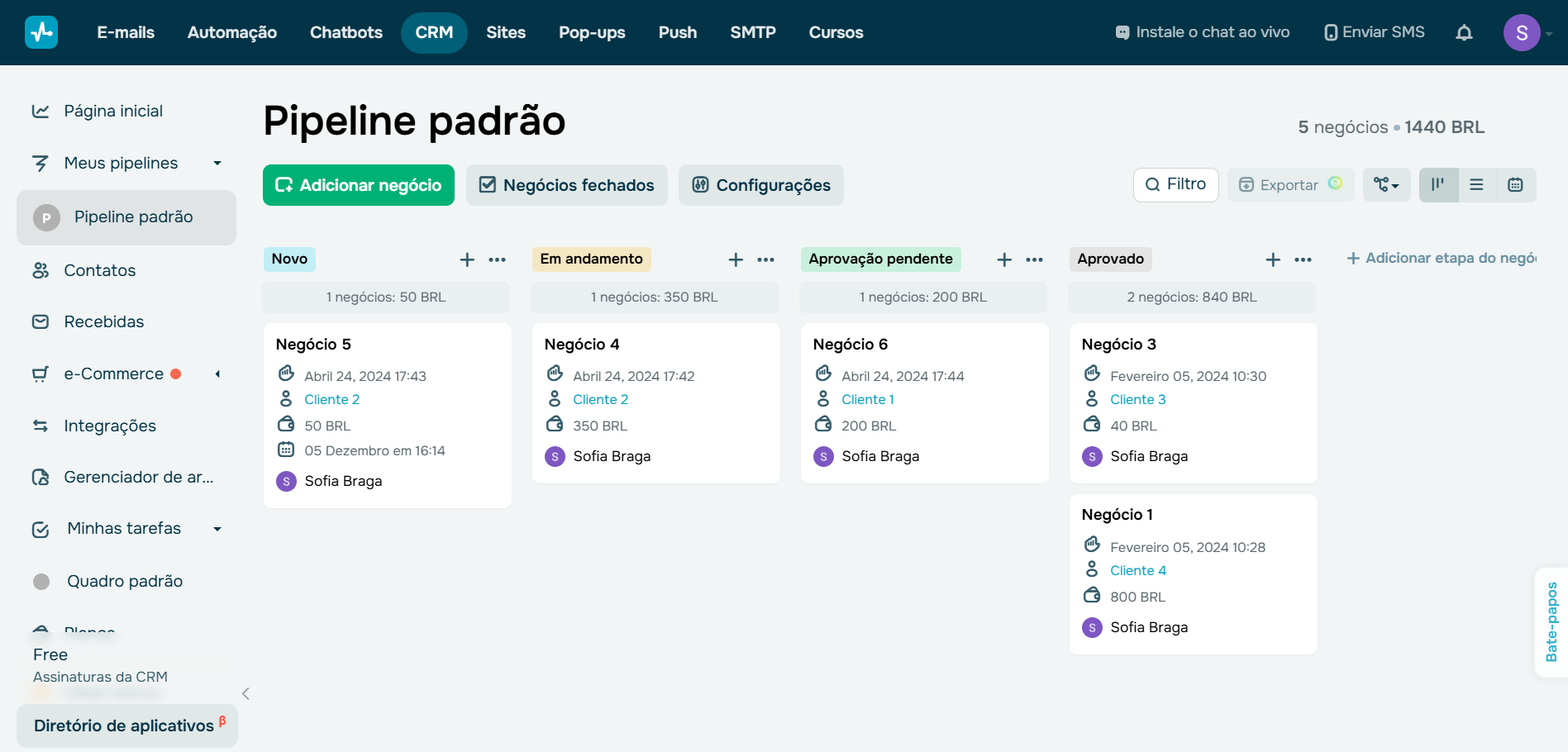Add a deal to Novo stage
Viewport: 1568px width, 752px height.
[467, 259]
